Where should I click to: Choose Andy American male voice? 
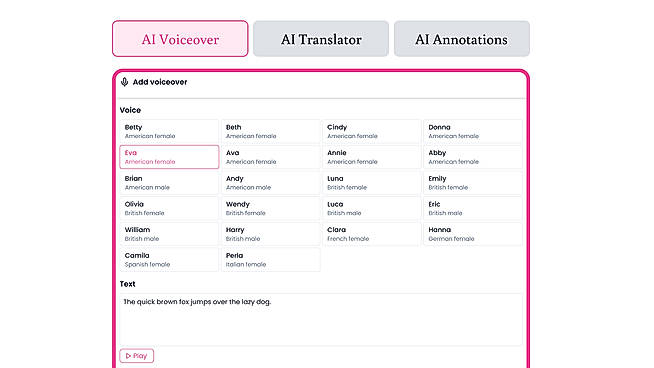(271, 183)
